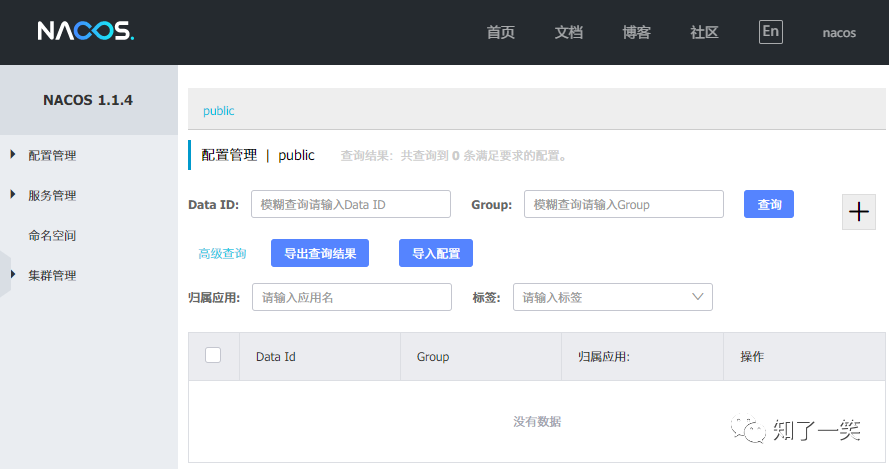Open 文档 in top navigation
Screen dimensions: 889x469
point(568,32)
